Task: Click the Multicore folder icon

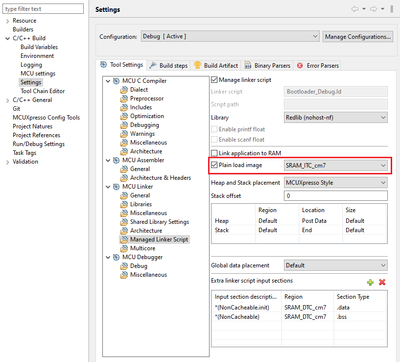Action: click(x=124, y=248)
